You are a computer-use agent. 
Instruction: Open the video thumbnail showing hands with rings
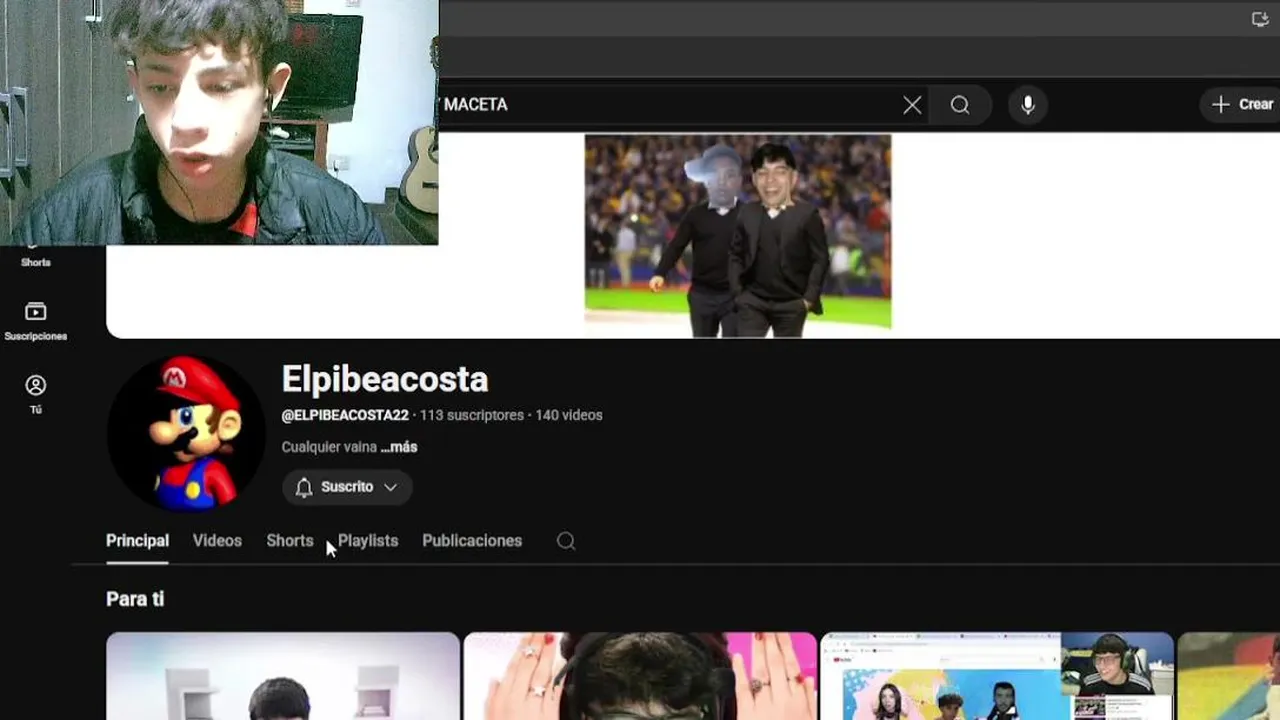pos(640,676)
